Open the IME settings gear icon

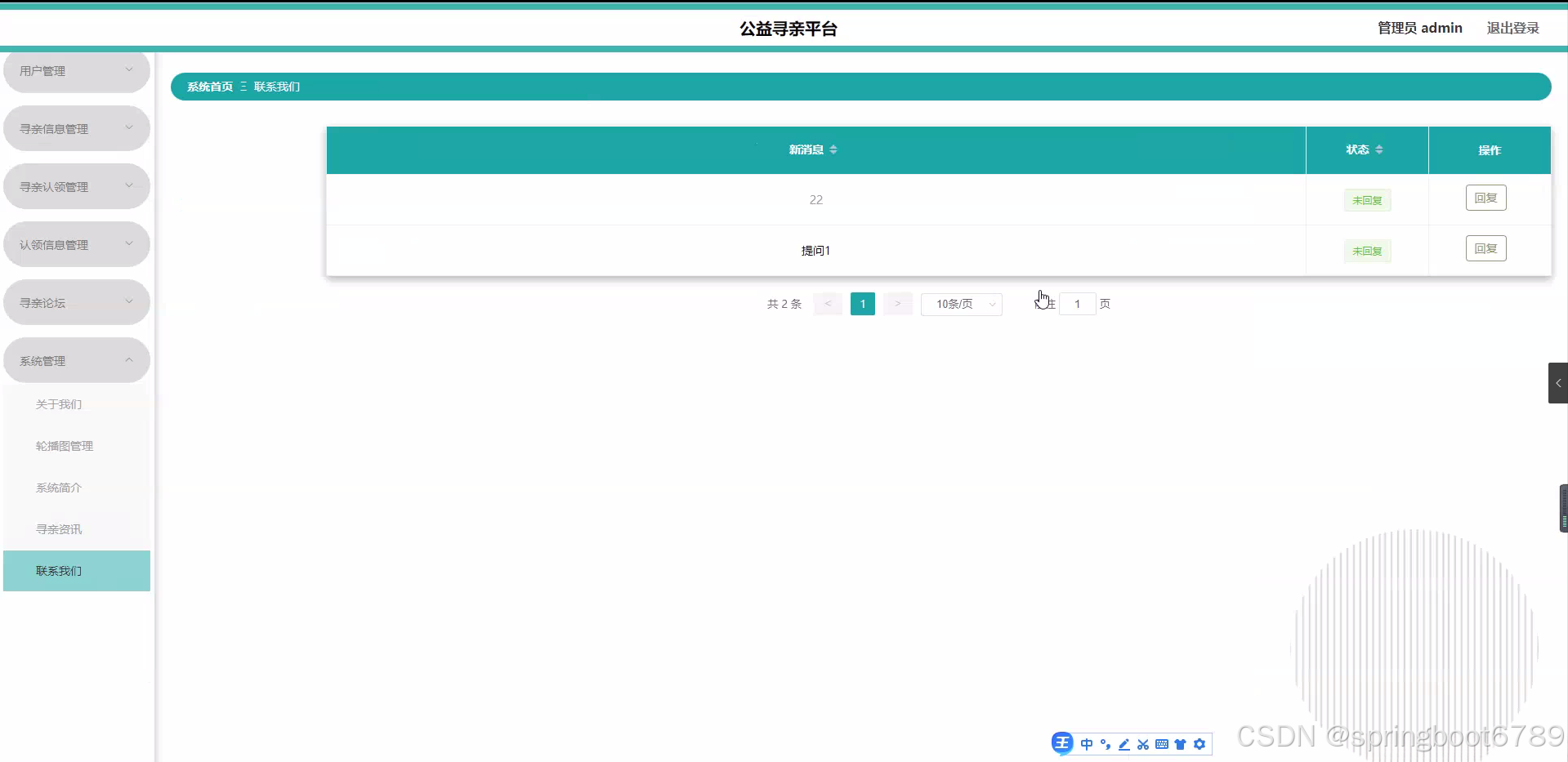(x=1199, y=744)
